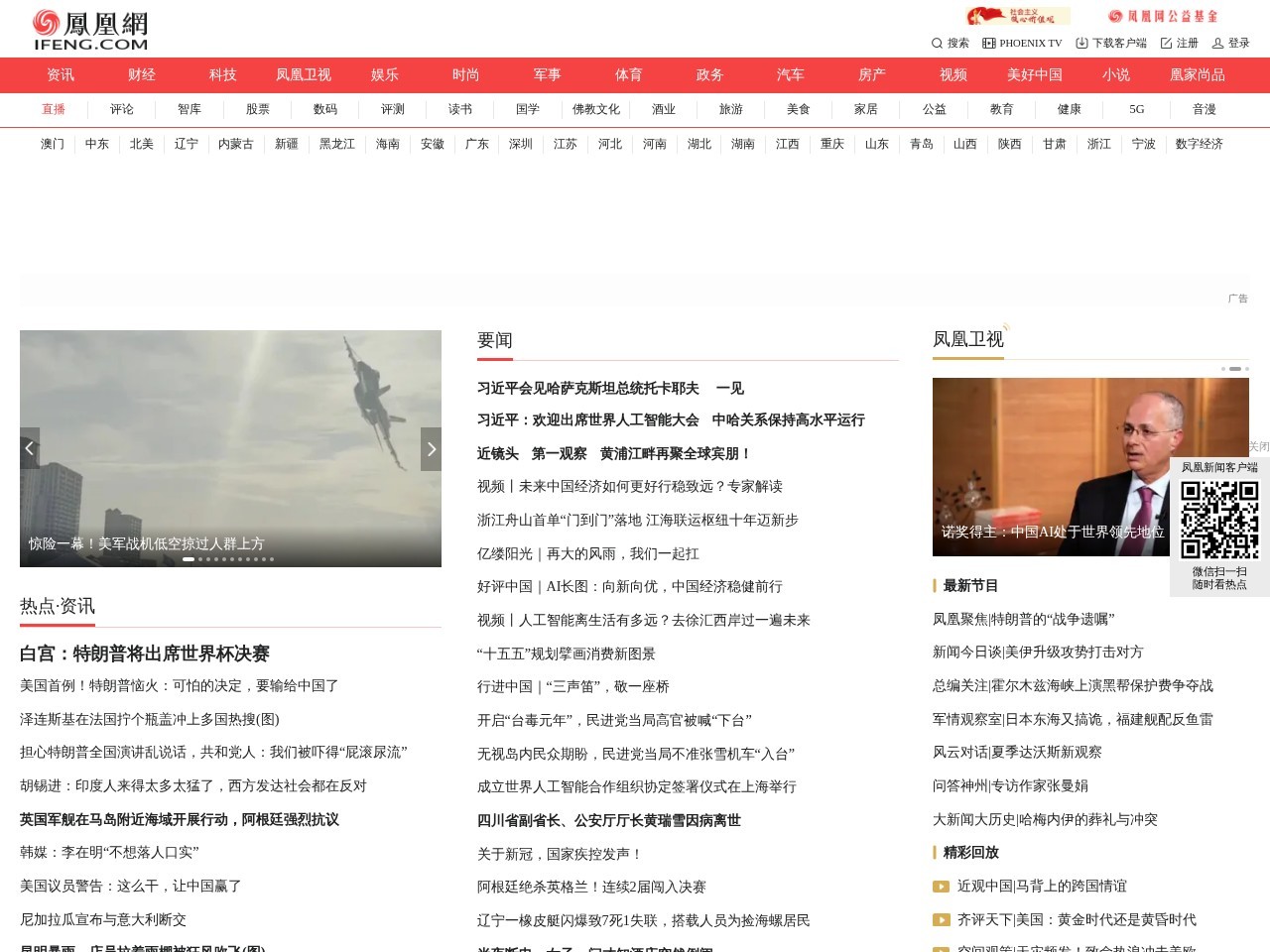
Task: Select the 智库 sub-navigation item
Action: (x=190, y=109)
